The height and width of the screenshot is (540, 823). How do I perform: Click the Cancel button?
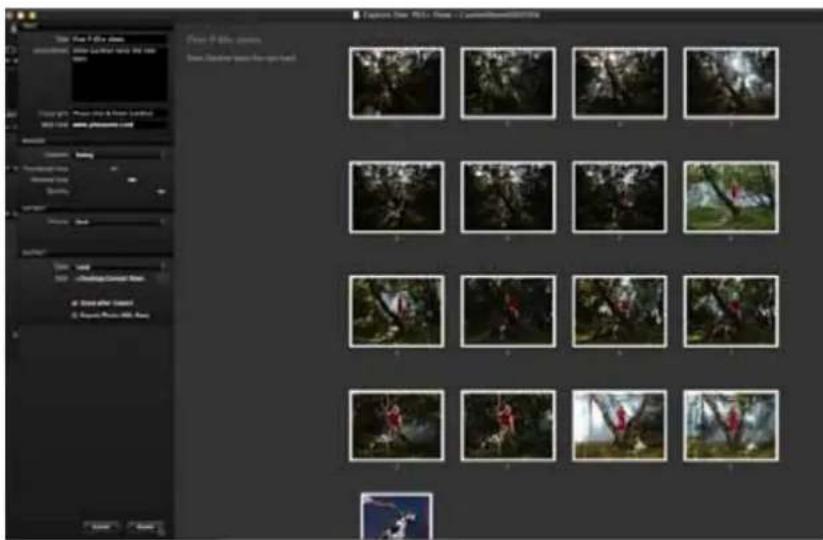[101, 526]
